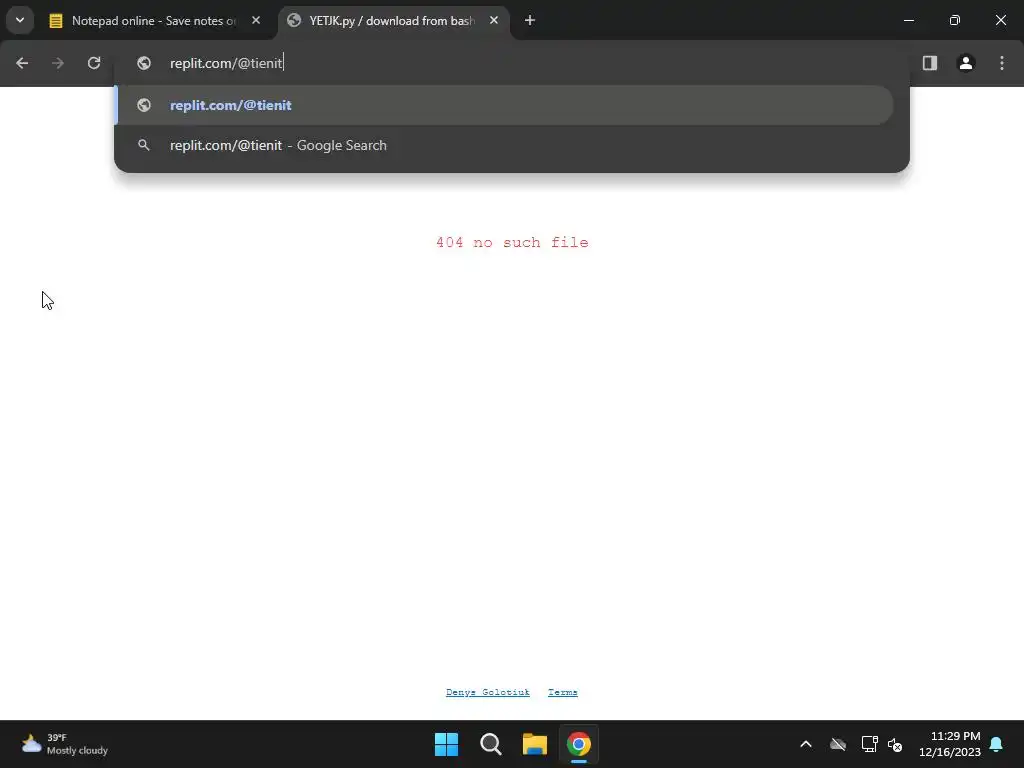
Task: Open the browser side panel
Action: [930, 63]
